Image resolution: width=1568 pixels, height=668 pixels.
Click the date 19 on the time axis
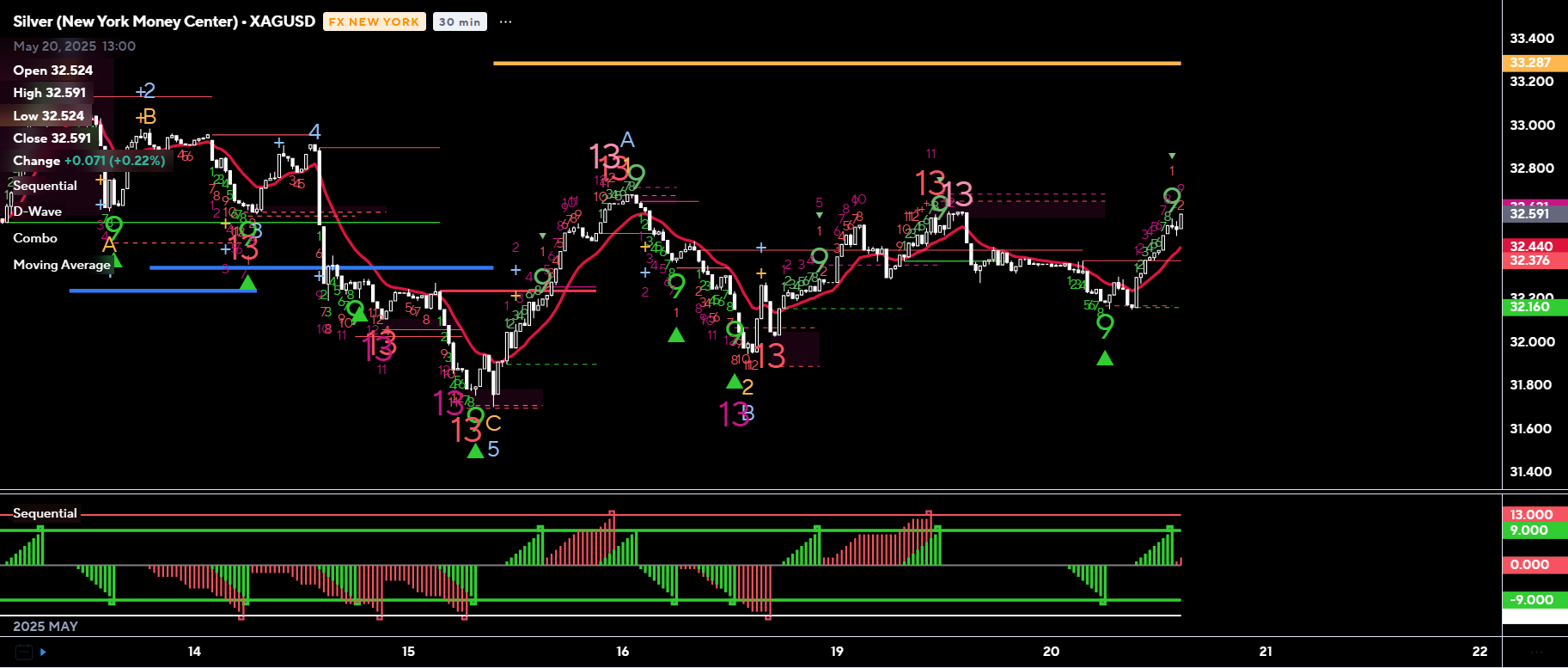click(x=837, y=652)
